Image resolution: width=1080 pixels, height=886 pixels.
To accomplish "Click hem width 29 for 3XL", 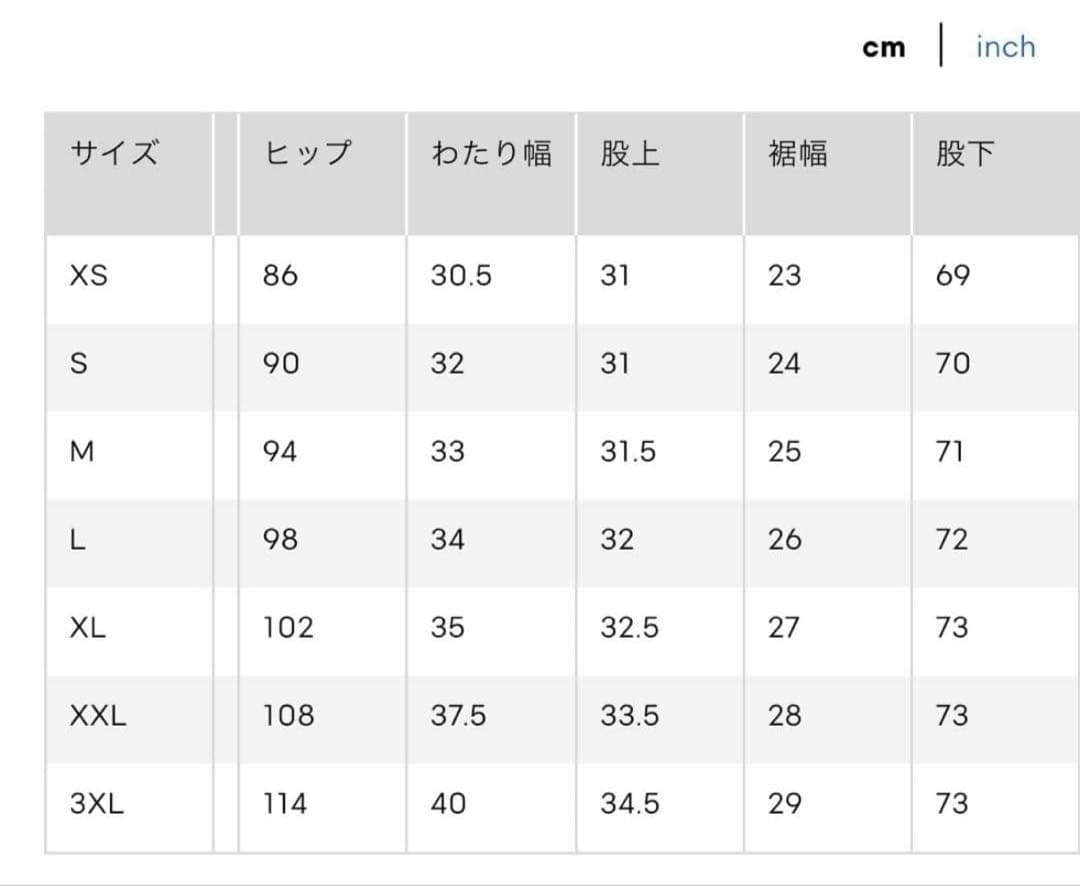I will [785, 803].
